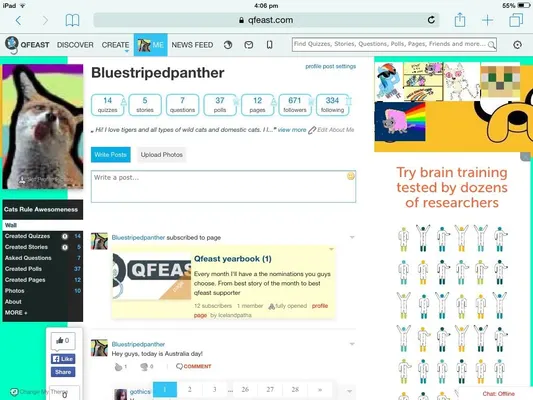Reload the qfeast.com page
The width and height of the screenshot is (533, 400).
click(x=431, y=20)
